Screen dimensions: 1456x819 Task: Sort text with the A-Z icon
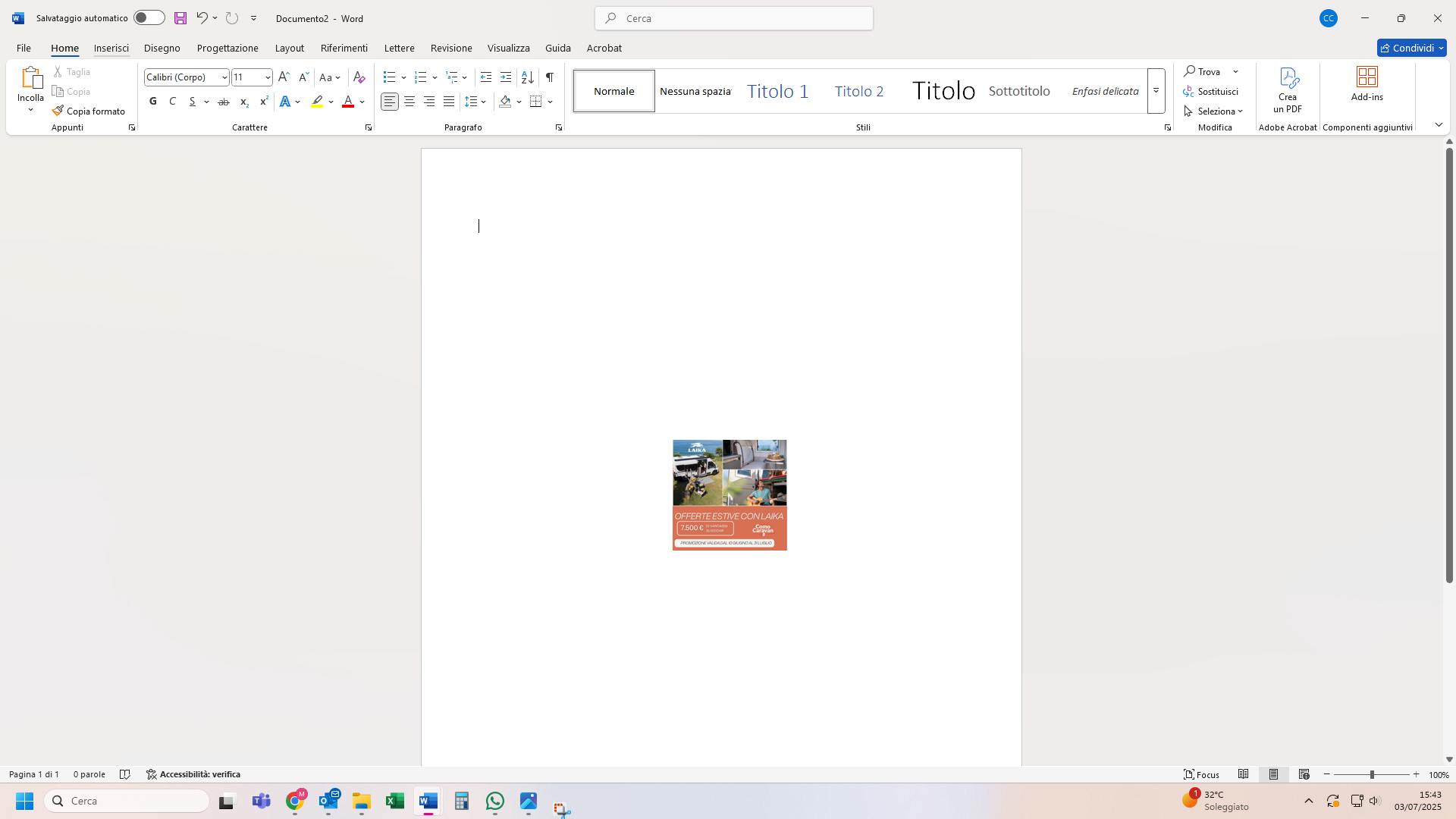tap(528, 77)
